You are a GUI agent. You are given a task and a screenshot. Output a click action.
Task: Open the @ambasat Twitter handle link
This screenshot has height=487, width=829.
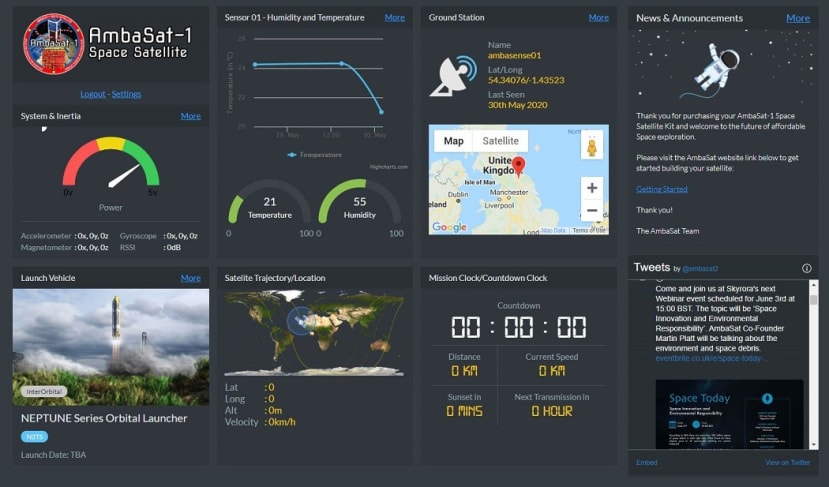click(x=700, y=269)
